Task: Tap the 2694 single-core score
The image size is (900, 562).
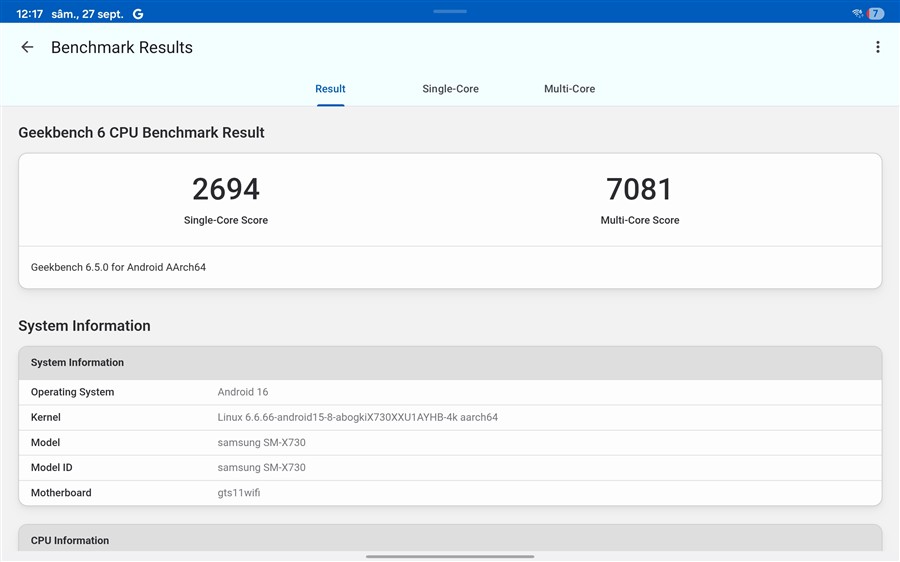Action: click(226, 189)
